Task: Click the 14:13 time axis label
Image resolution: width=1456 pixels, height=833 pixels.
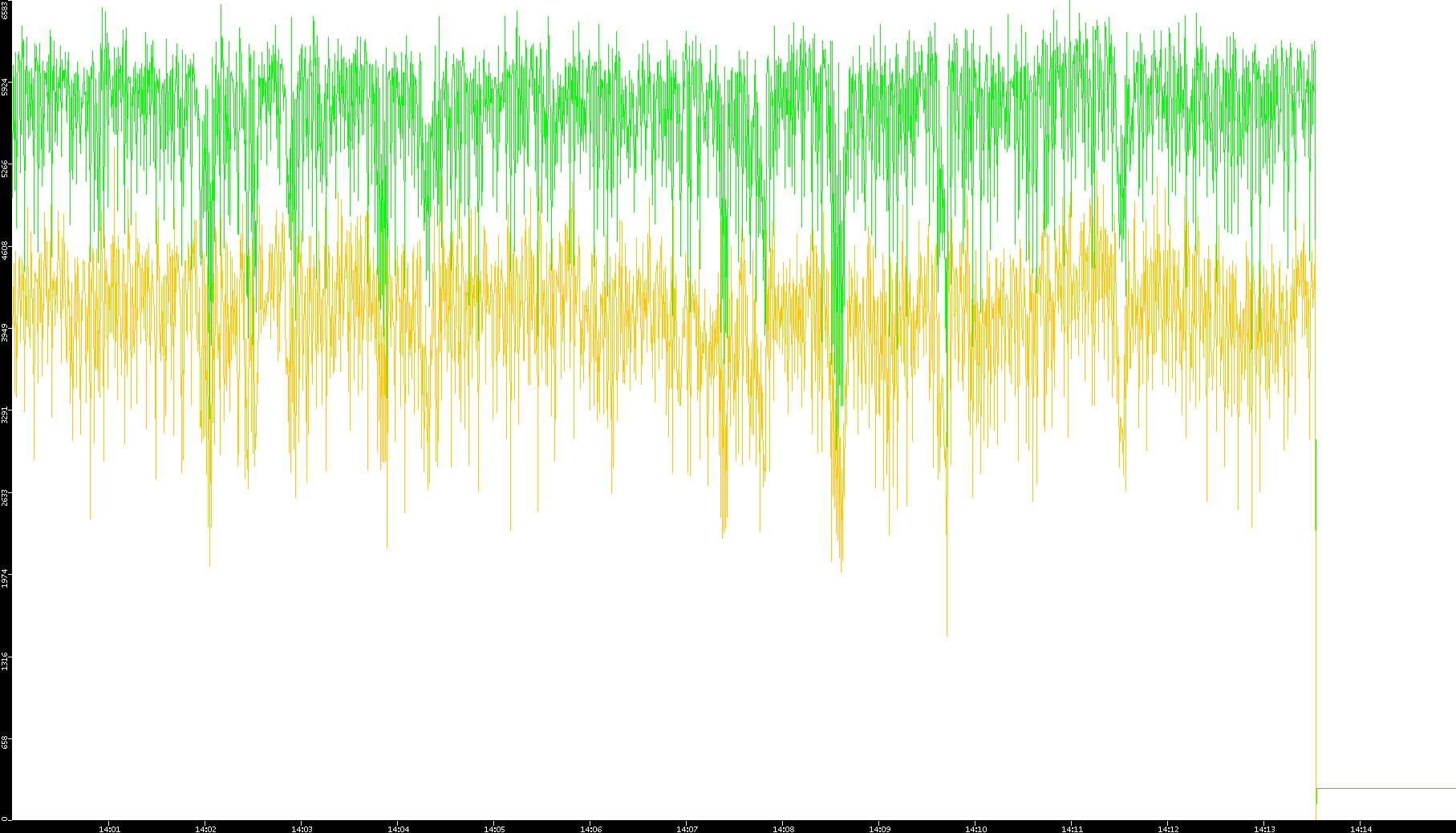Action: click(x=1264, y=829)
